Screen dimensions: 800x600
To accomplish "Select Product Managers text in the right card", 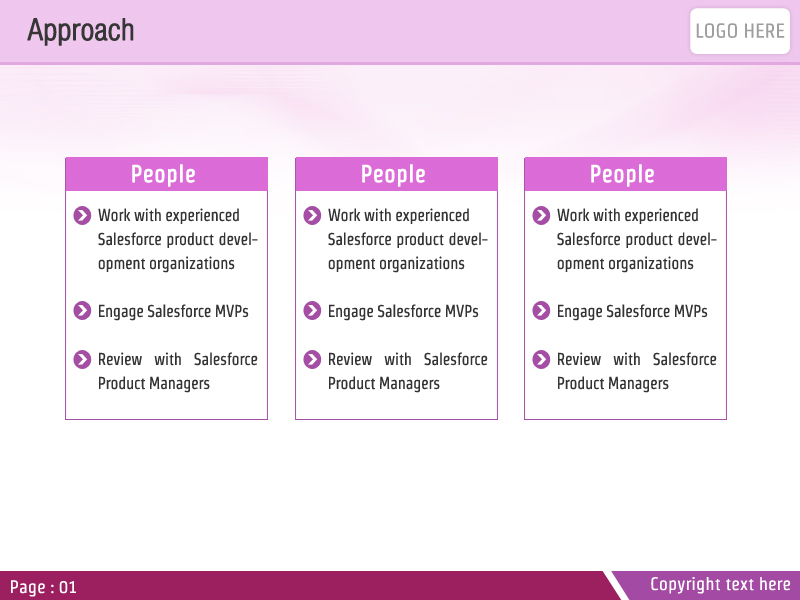I will click(613, 384).
